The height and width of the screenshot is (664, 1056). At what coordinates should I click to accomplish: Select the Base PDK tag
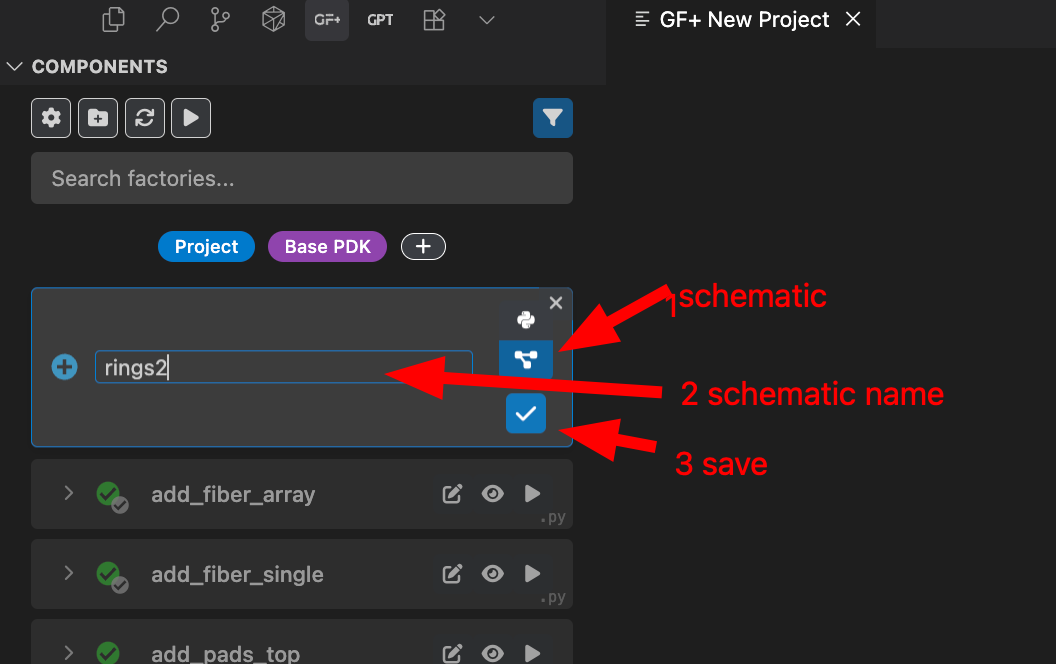[x=327, y=247]
